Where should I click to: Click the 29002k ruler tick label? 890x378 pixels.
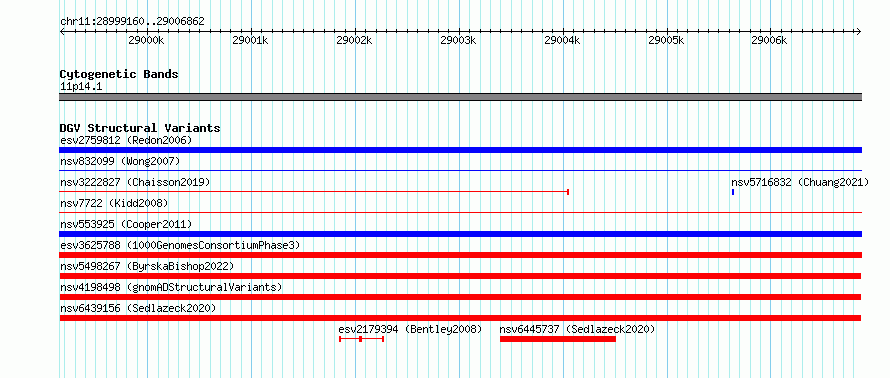pos(354,40)
